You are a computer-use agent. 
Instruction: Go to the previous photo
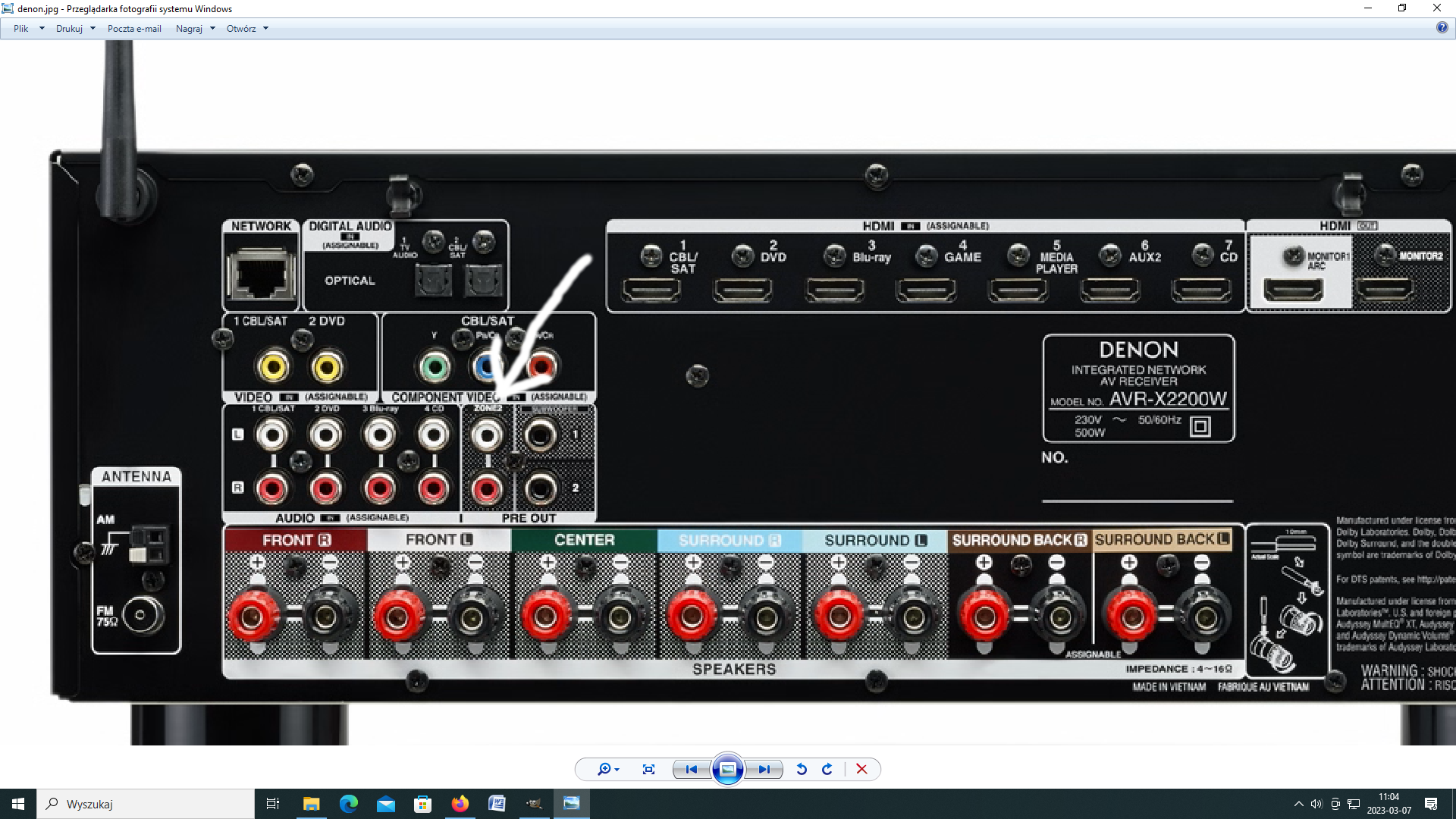[691, 769]
